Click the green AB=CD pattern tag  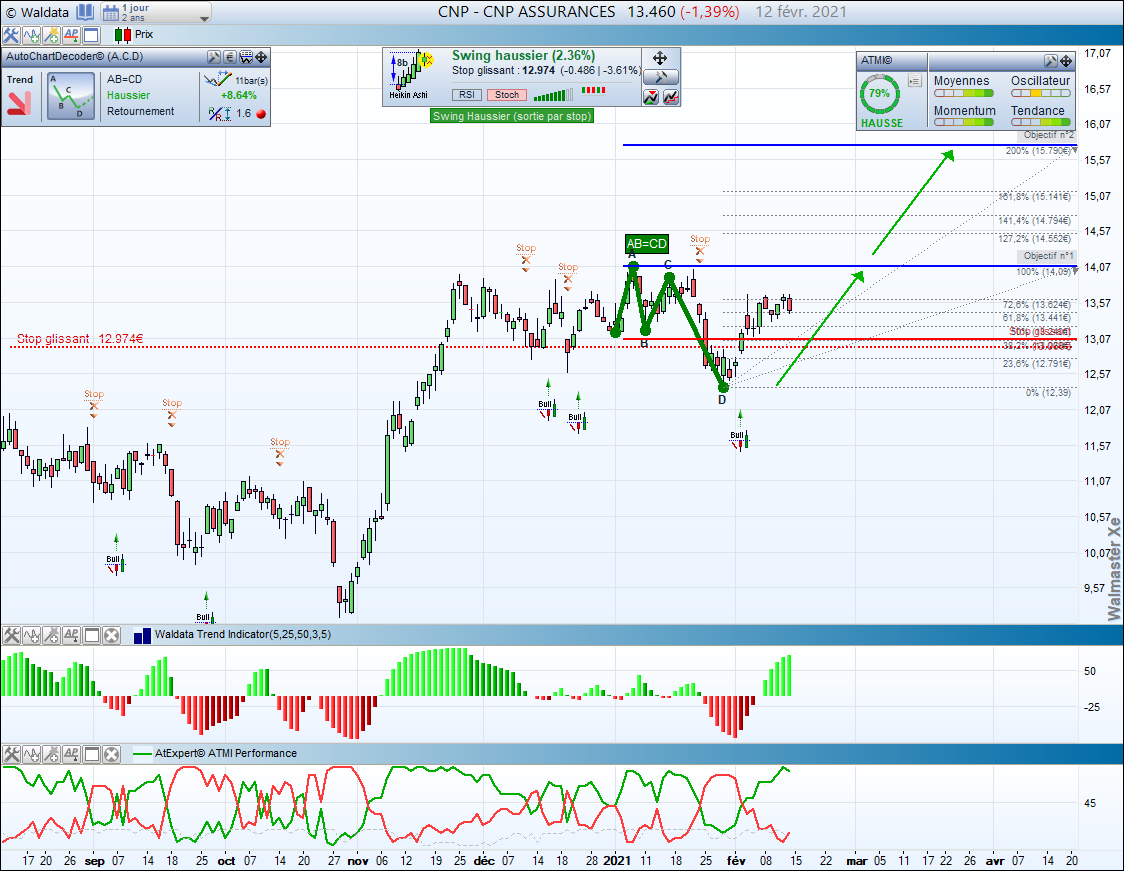click(647, 244)
